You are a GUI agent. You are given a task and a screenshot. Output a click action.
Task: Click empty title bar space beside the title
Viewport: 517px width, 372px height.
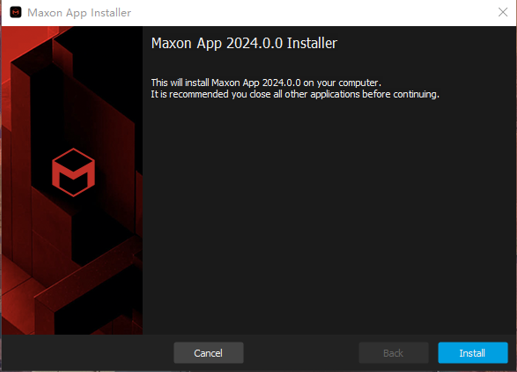pyautogui.click(x=313, y=13)
